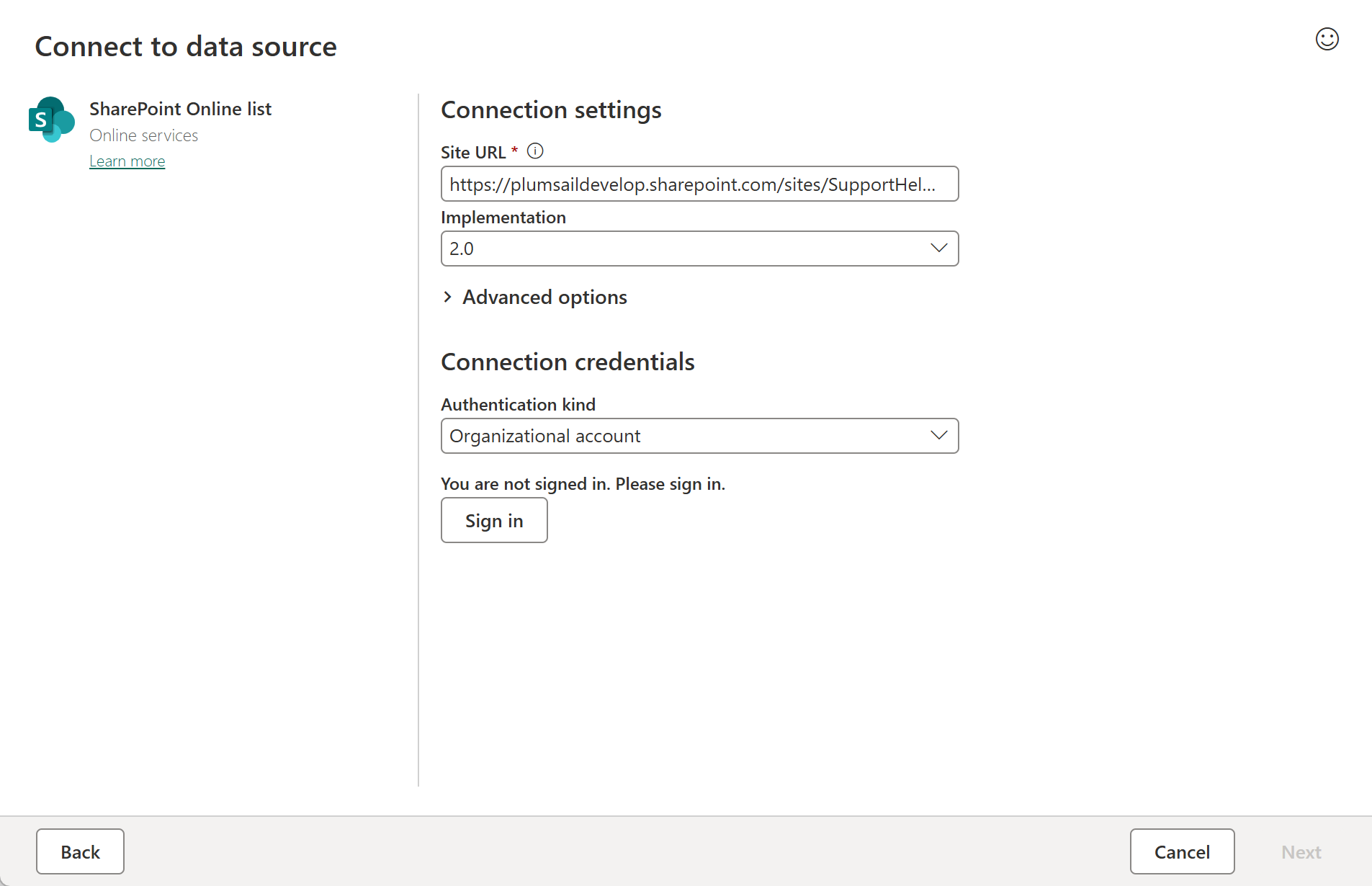
Task: Click the 'Site URL' field label
Action: [x=473, y=152]
